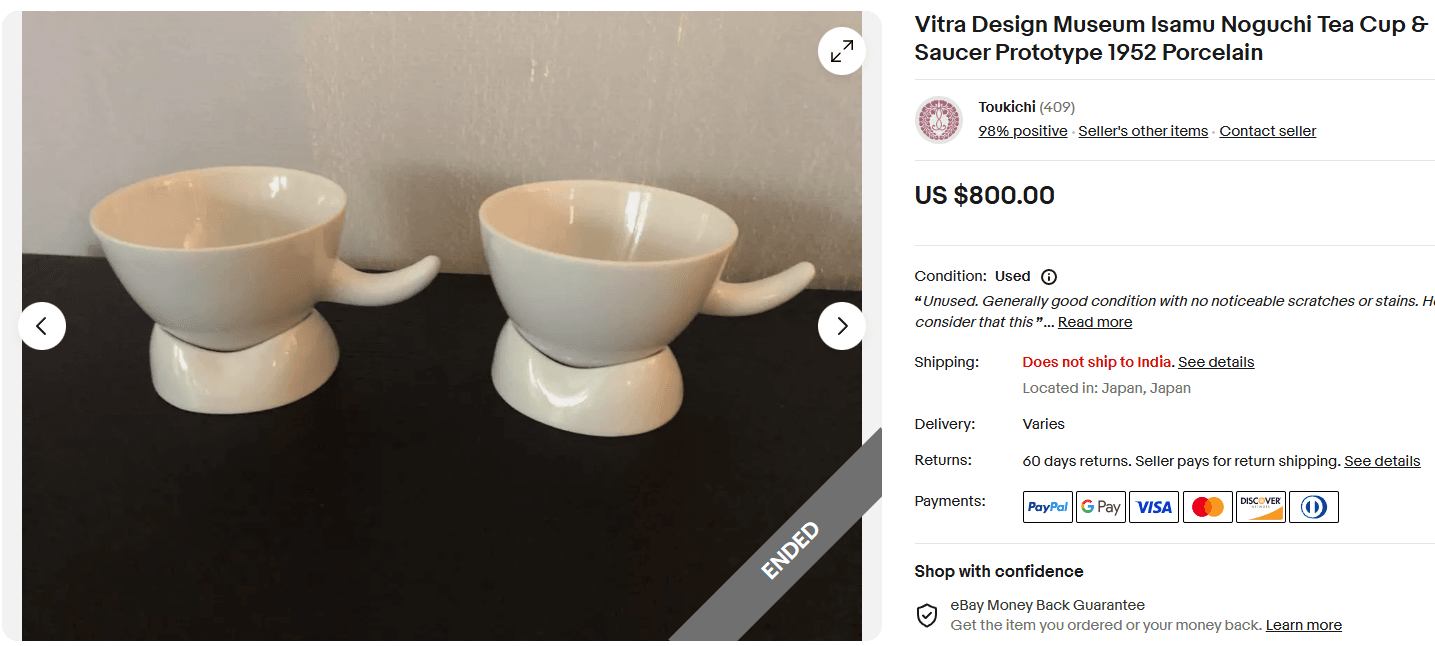Click Learn more about Money Back Guarantee
Screen dimensions: 1435x646
pyautogui.click(x=1303, y=624)
